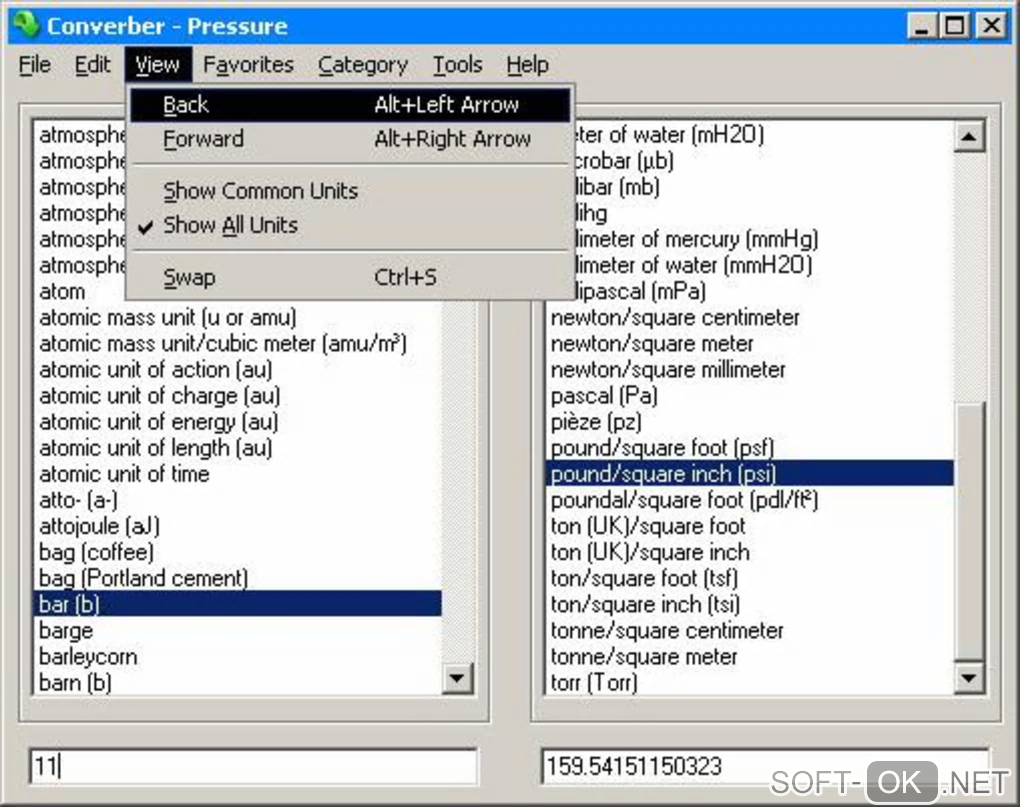Click the result field showing 159.54151150323
The width and height of the screenshot is (1020, 807).
pyautogui.click(x=764, y=766)
